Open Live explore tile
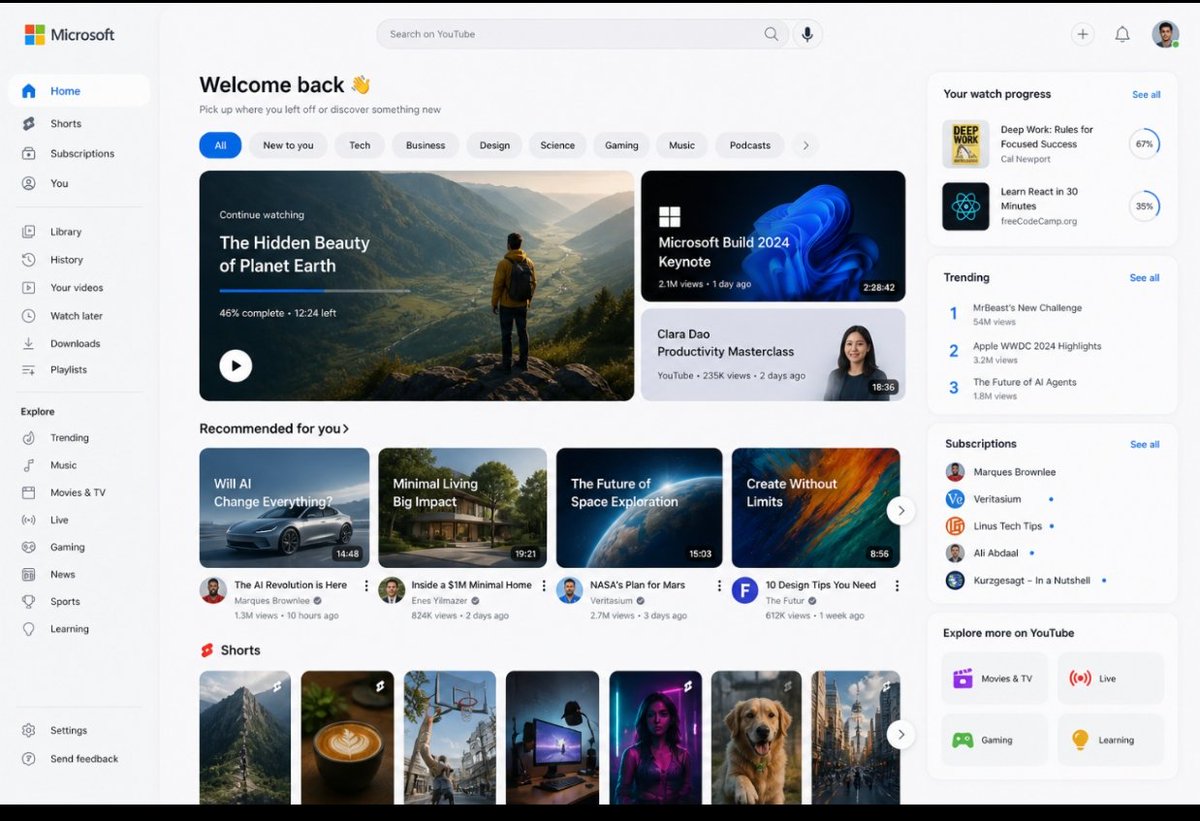This screenshot has height=821, width=1200. tap(1110, 679)
